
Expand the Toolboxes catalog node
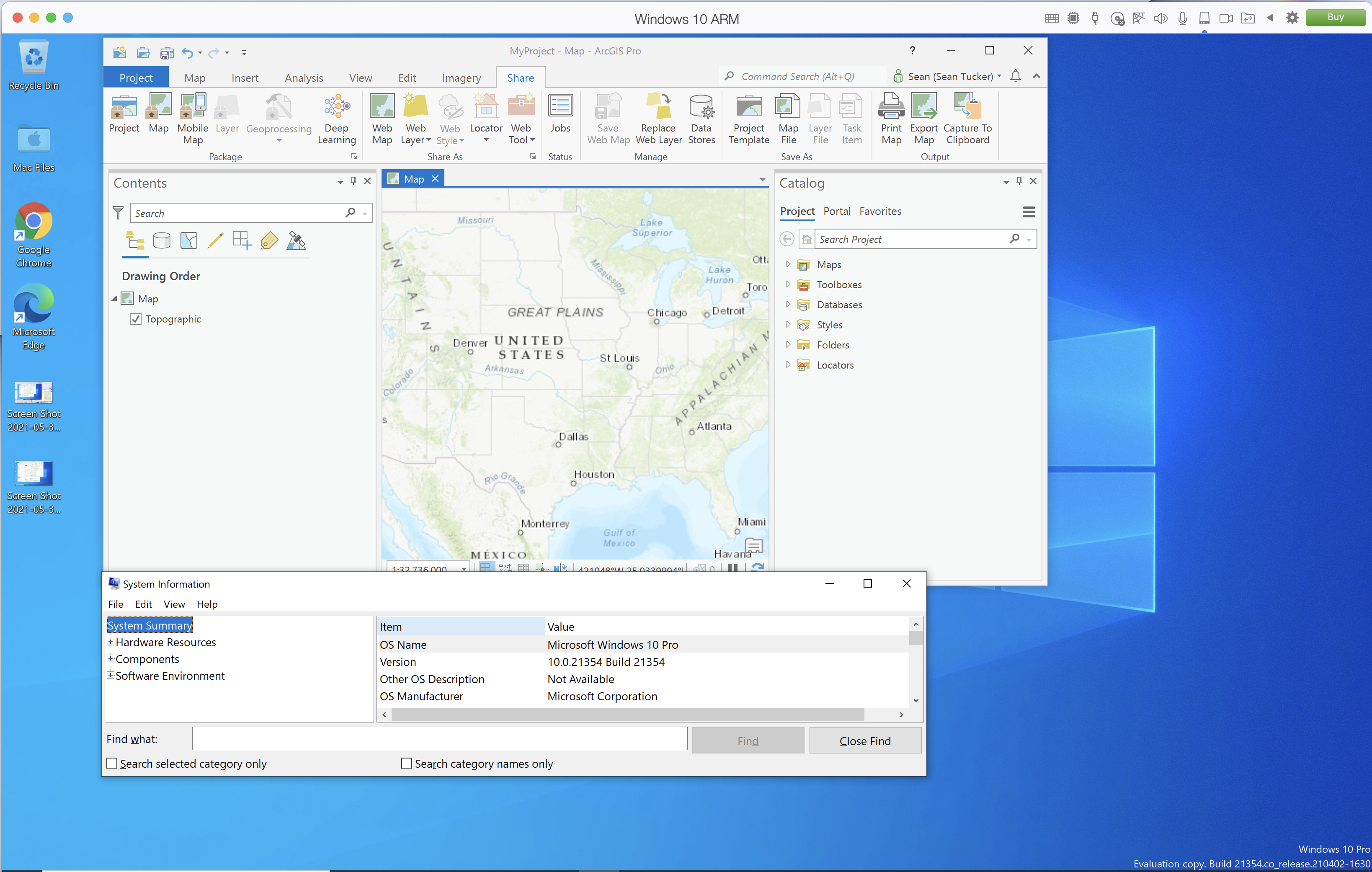tap(788, 284)
